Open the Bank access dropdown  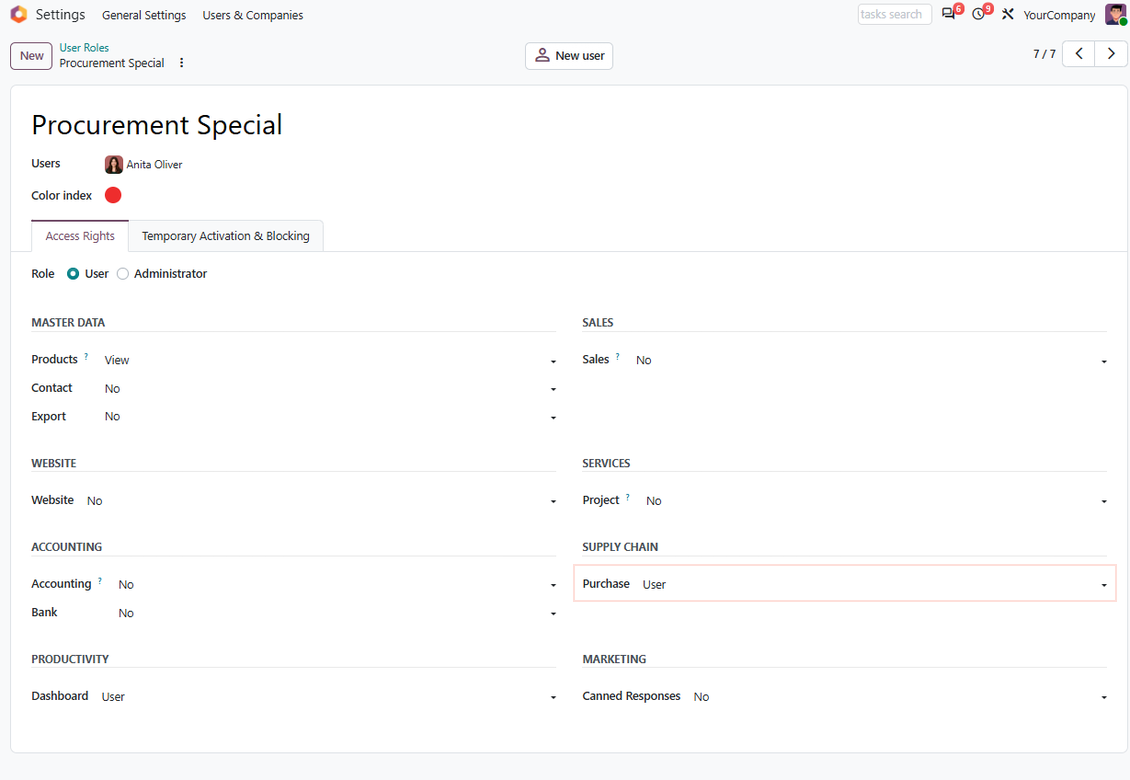point(337,613)
